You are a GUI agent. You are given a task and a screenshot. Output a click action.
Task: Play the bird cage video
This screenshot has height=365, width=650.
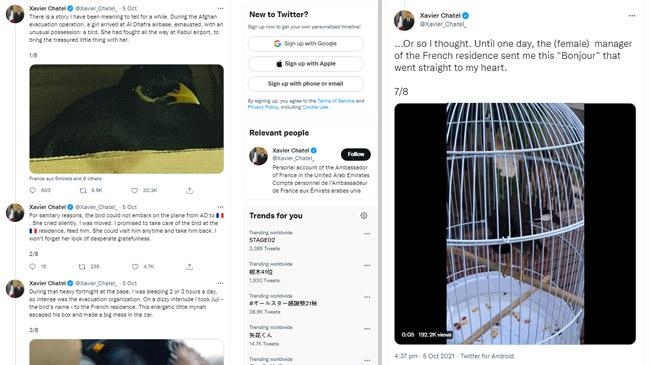515,224
